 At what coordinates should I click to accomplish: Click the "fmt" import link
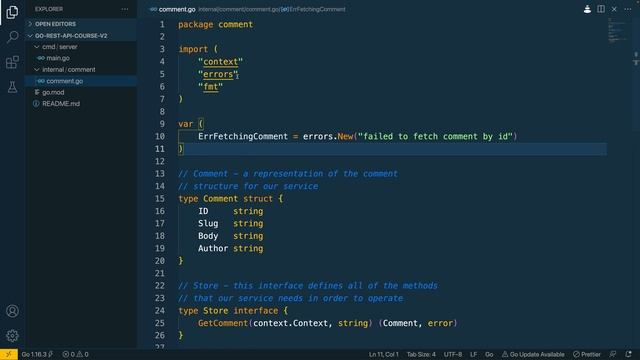pyautogui.click(x=211, y=87)
